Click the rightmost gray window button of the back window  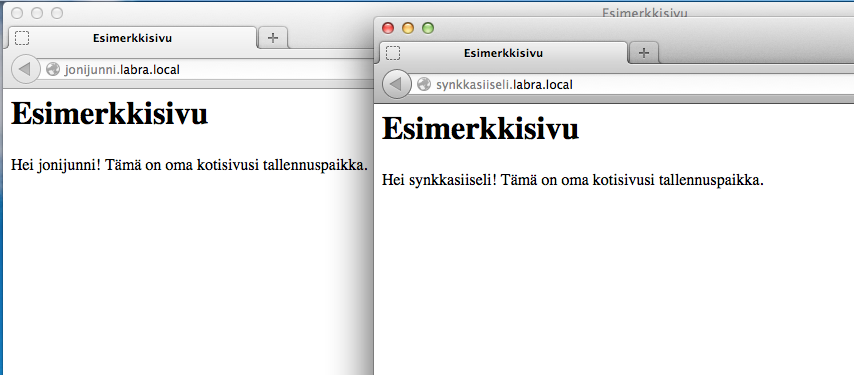click(x=57, y=13)
